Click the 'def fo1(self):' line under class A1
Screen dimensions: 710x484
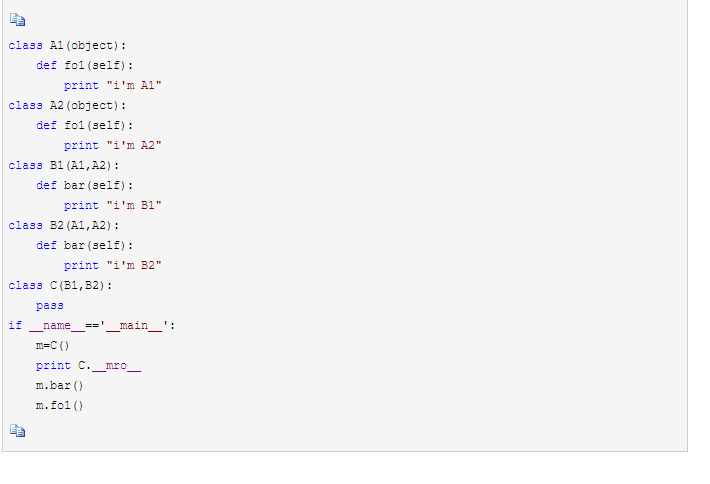point(85,65)
